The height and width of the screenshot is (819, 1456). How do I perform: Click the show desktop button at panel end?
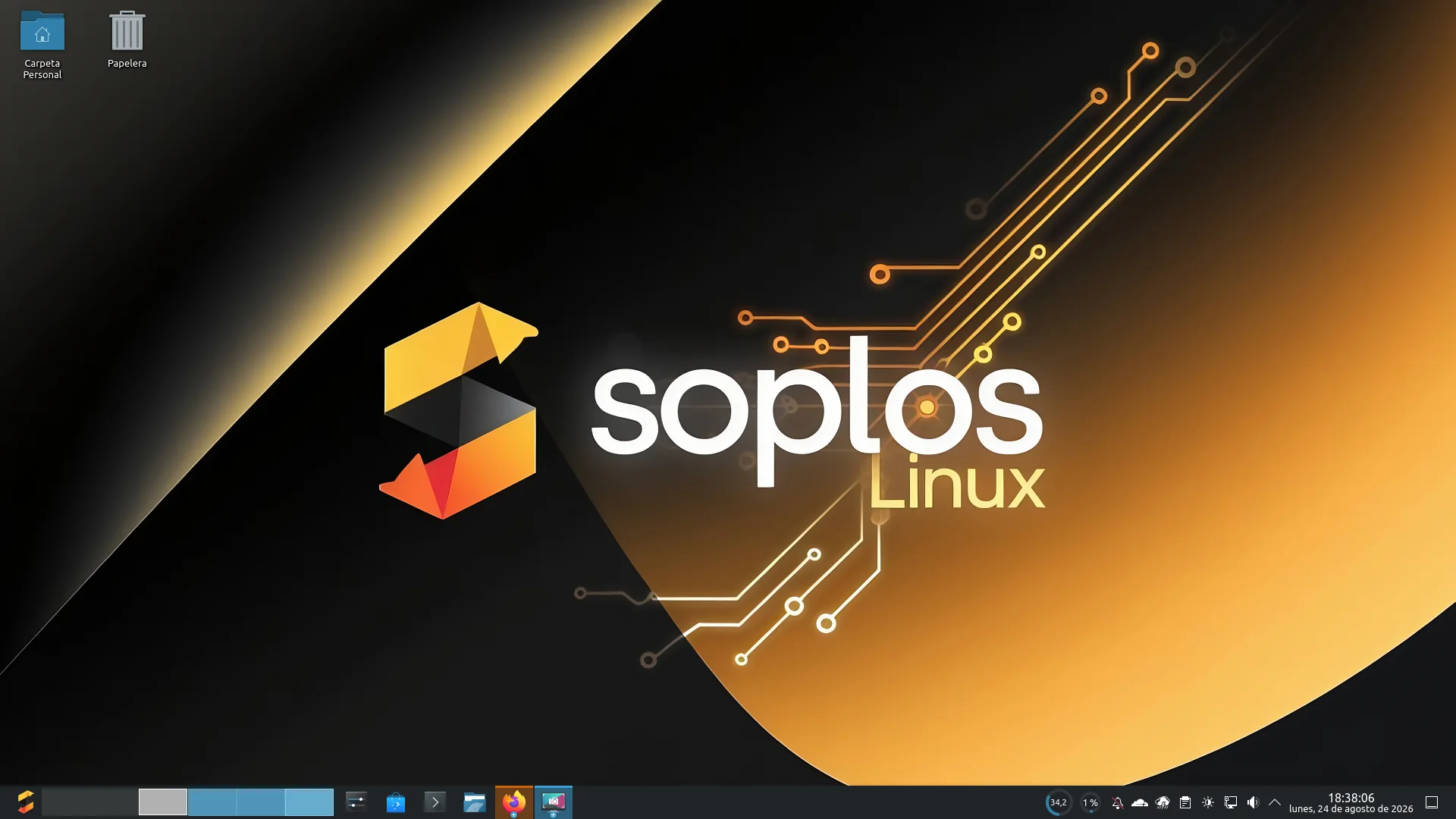[x=1432, y=802]
